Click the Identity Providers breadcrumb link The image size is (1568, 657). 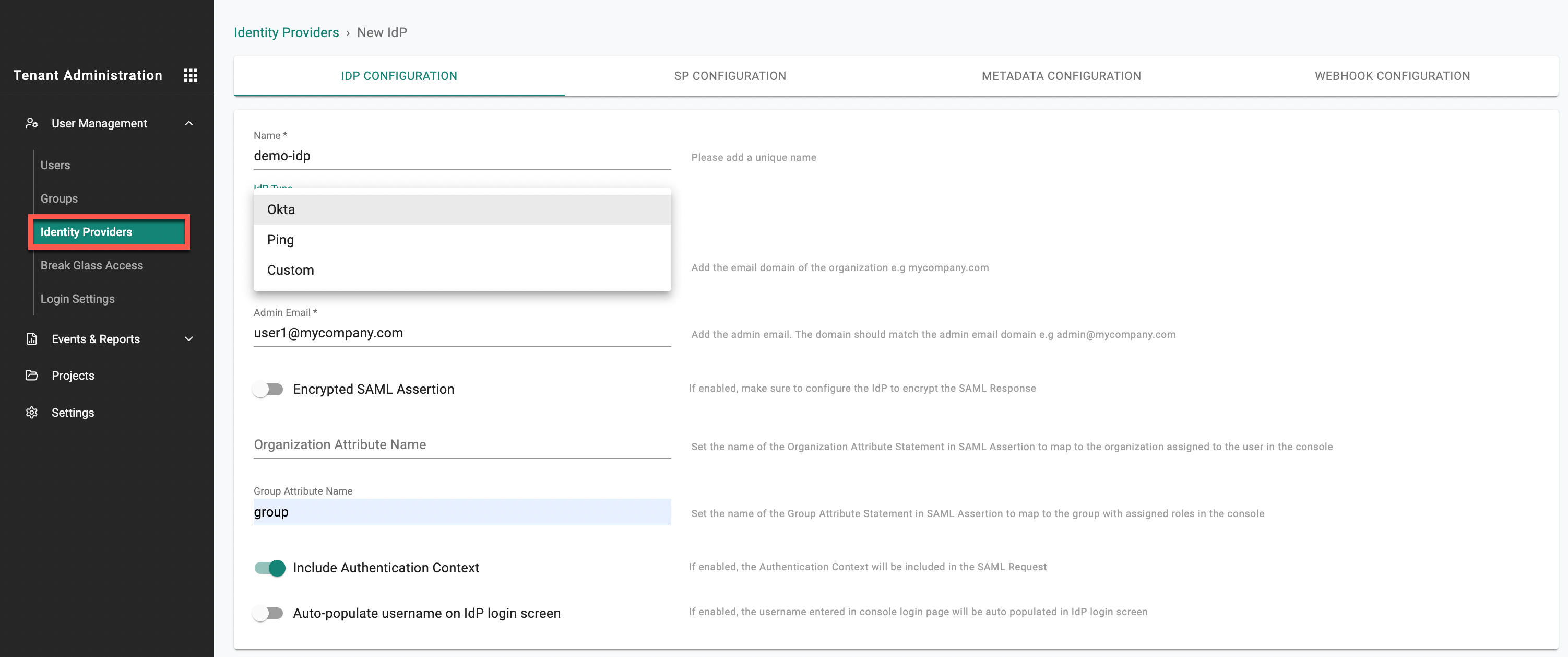[286, 32]
